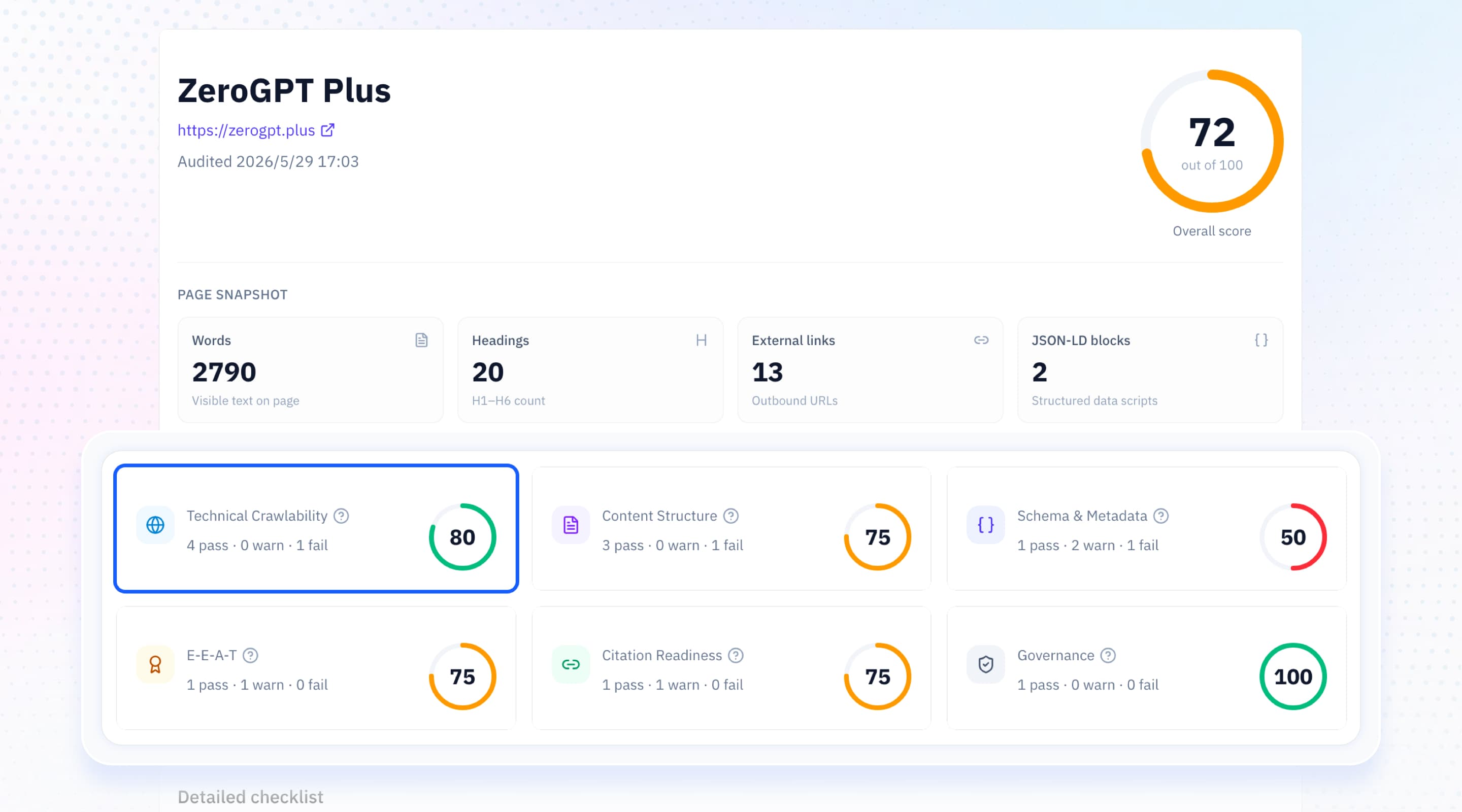1462x812 pixels.
Task: Select the Technical Crawlability category label
Action: pos(257,516)
